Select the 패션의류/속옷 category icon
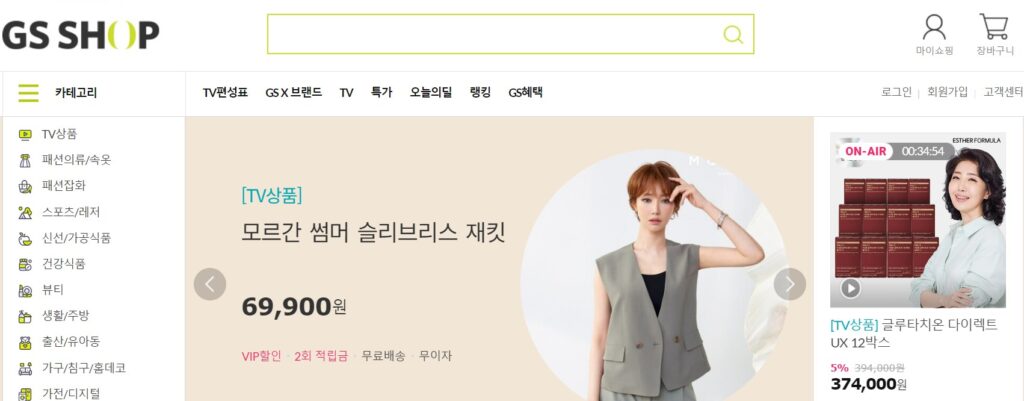The width and height of the screenshot is (1024, 401). pyautogui.click(x=25, y=161)
